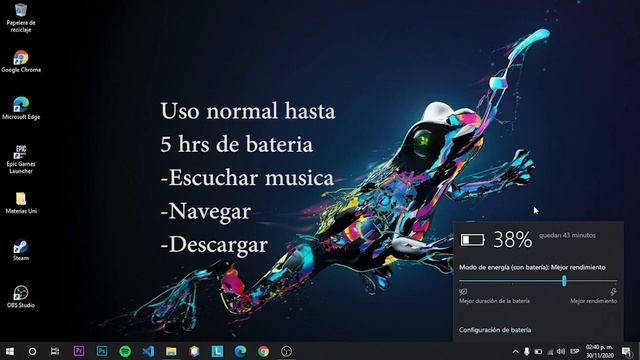
Task: Open the network tray icon
Action: coord(550,351)
